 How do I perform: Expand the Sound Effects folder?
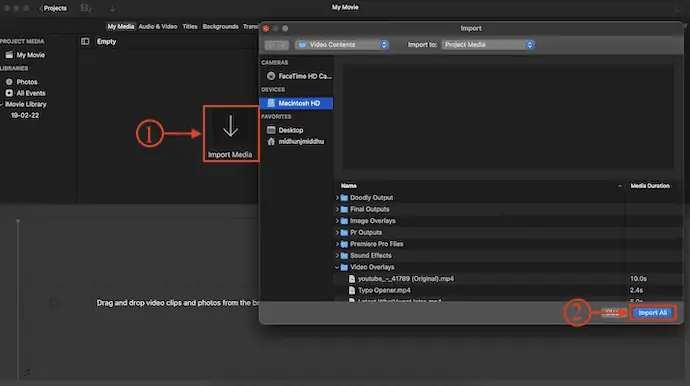pyautogui.click(x=337, y=256)
